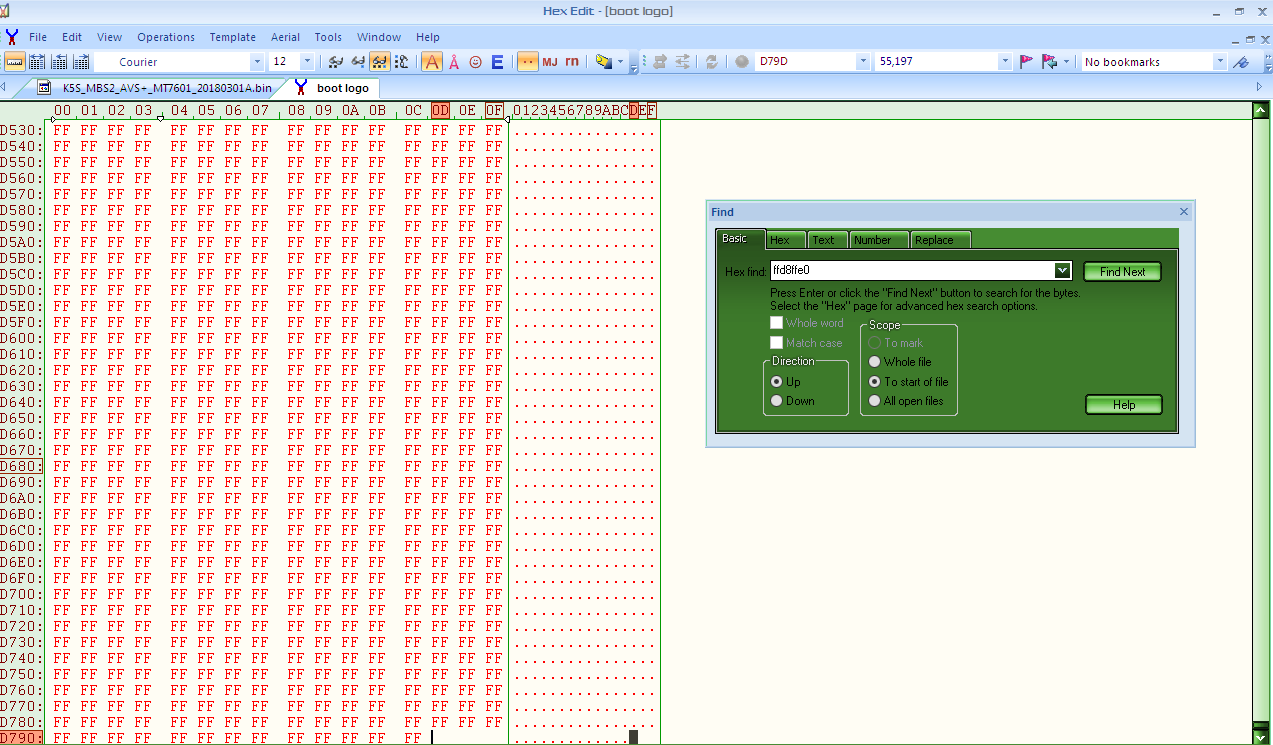Add a bookmark using the flag icon
Screen dimensions: 1273x745
[1026, 61]
